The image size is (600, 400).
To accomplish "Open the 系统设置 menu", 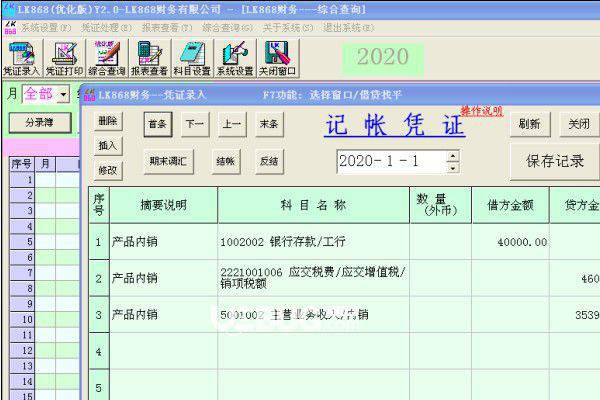I will pos(46,28).
